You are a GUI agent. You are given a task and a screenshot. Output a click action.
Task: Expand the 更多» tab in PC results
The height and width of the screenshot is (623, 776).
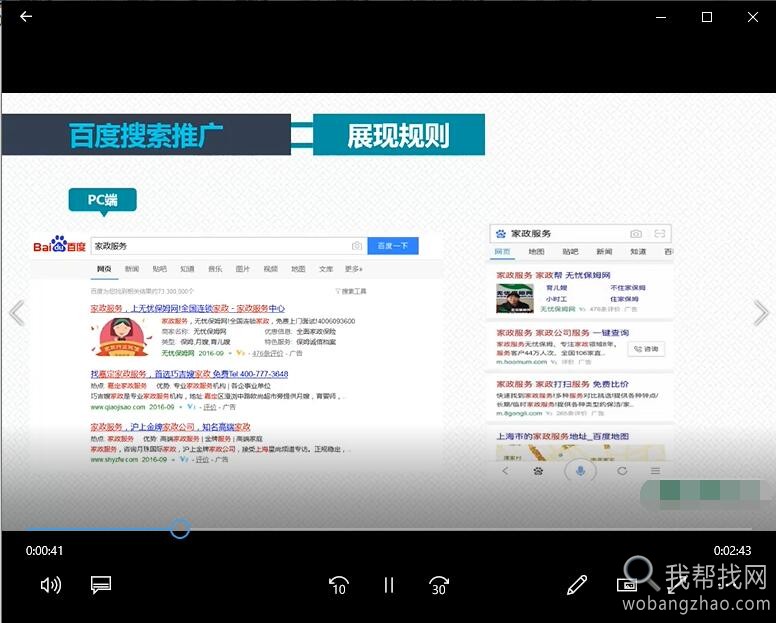point(354,269)
